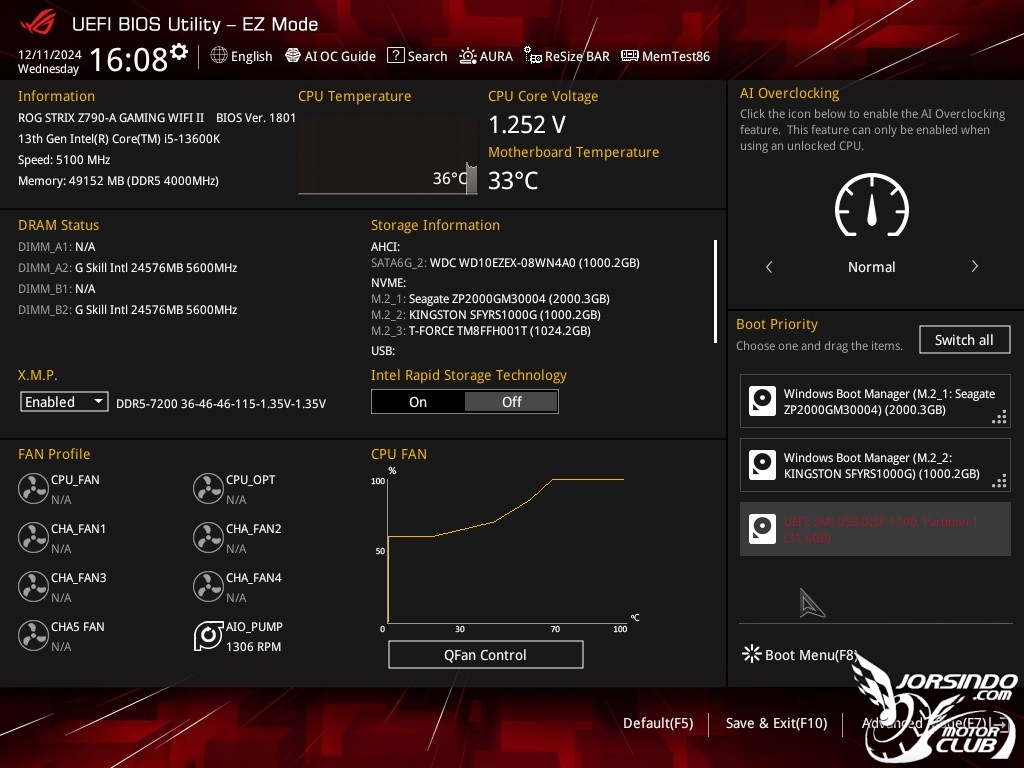Viewport: 1024px width, 768px height.
Task: Click the Normal overclocking mode label
Action: point(872,266)
